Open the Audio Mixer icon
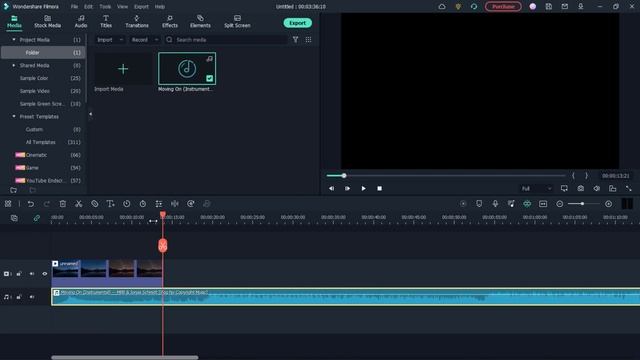 point(511,204)
